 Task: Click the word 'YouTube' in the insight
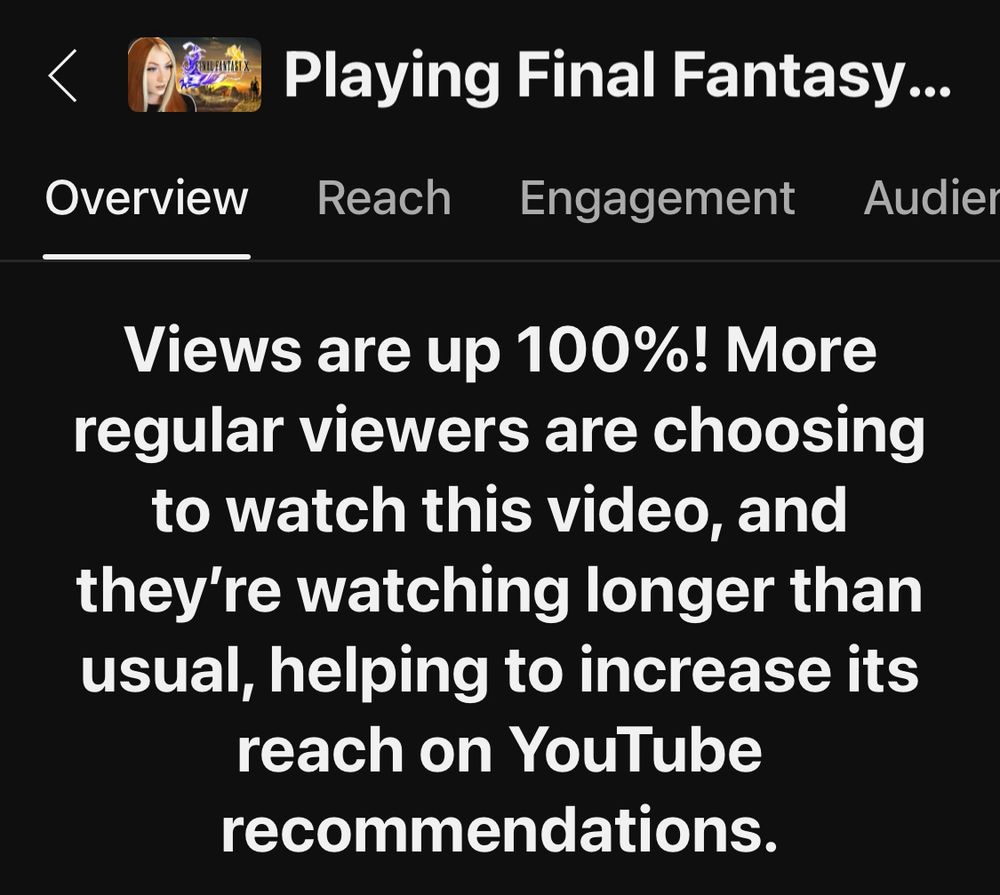tap(635, 750)
